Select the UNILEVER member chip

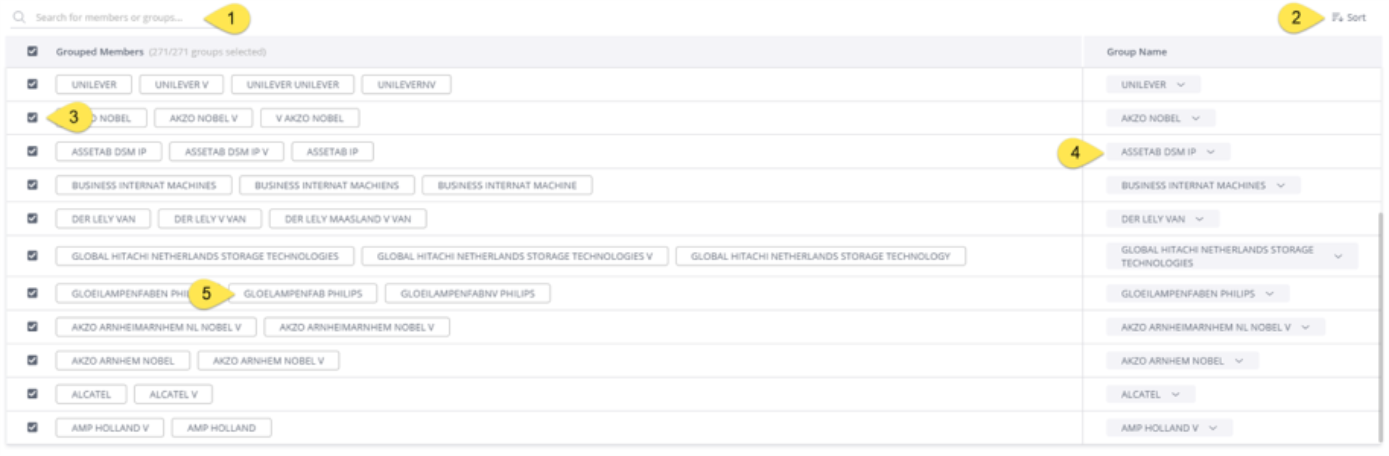click(94, 85)
